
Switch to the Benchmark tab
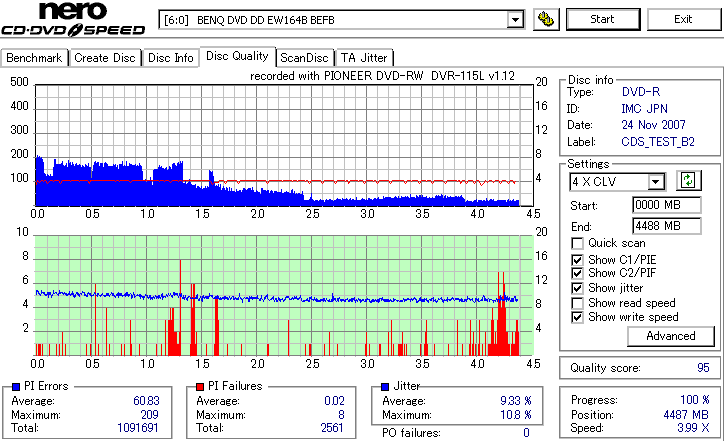coord(34,58)
